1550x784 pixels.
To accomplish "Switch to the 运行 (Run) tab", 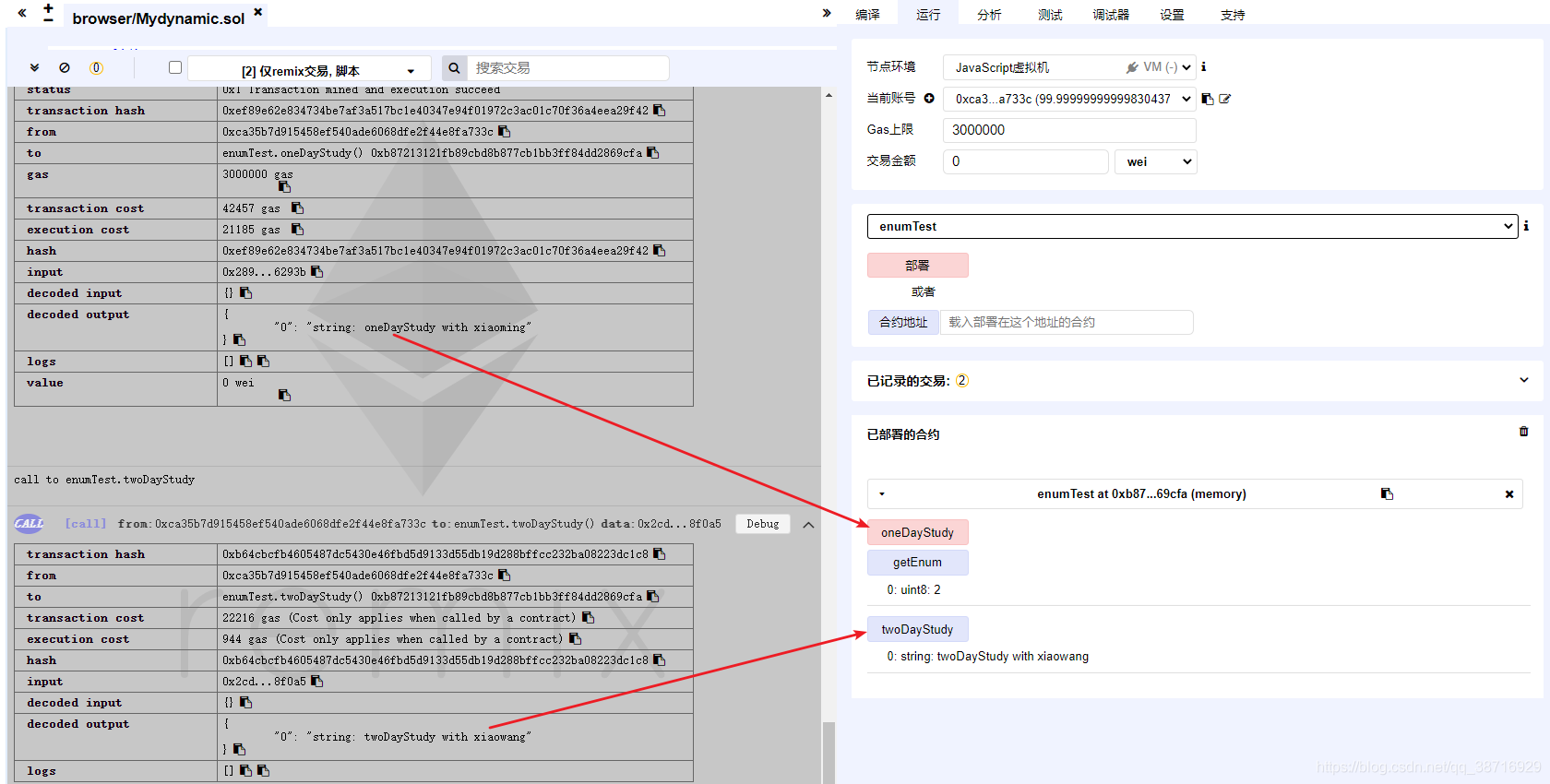I will coord(928,15).
